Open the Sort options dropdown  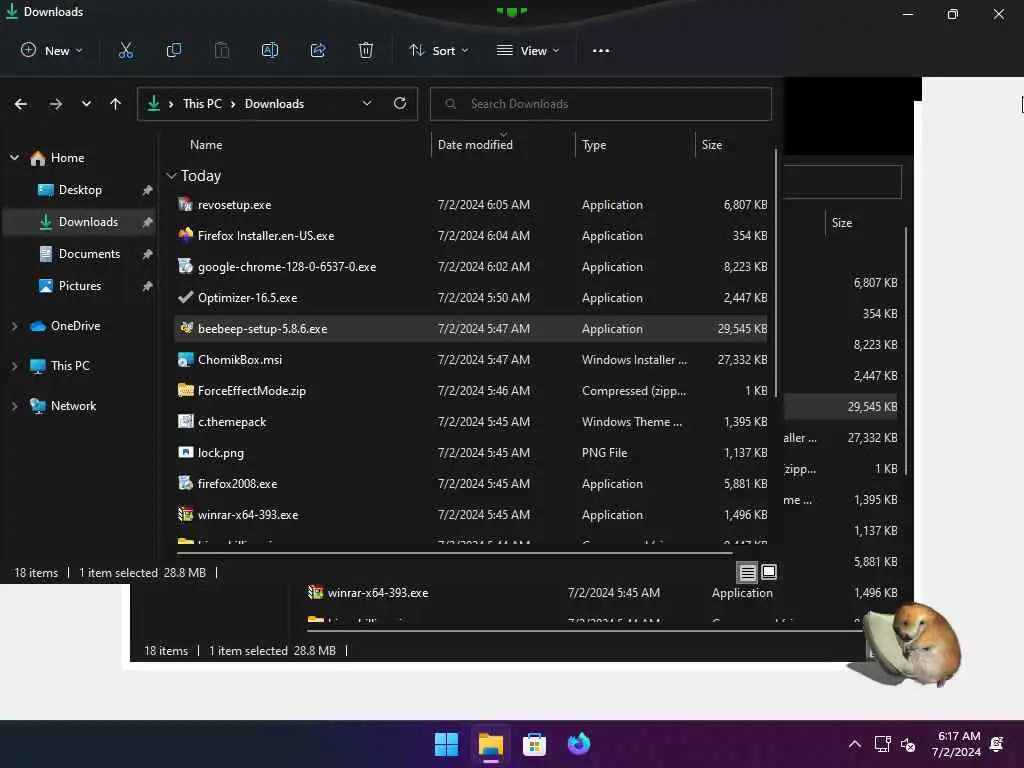coord(439,50)
